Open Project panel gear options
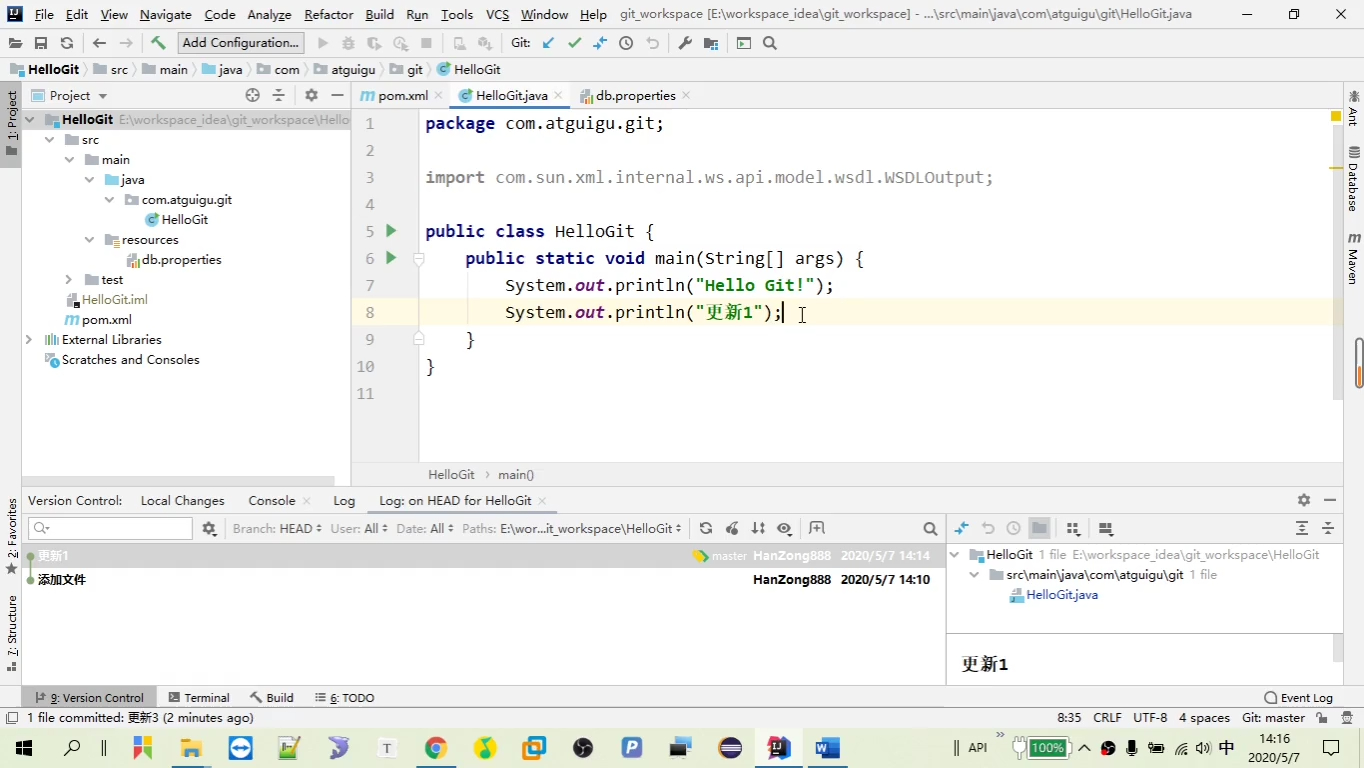1364x768 pixels. tap(311, 95)
